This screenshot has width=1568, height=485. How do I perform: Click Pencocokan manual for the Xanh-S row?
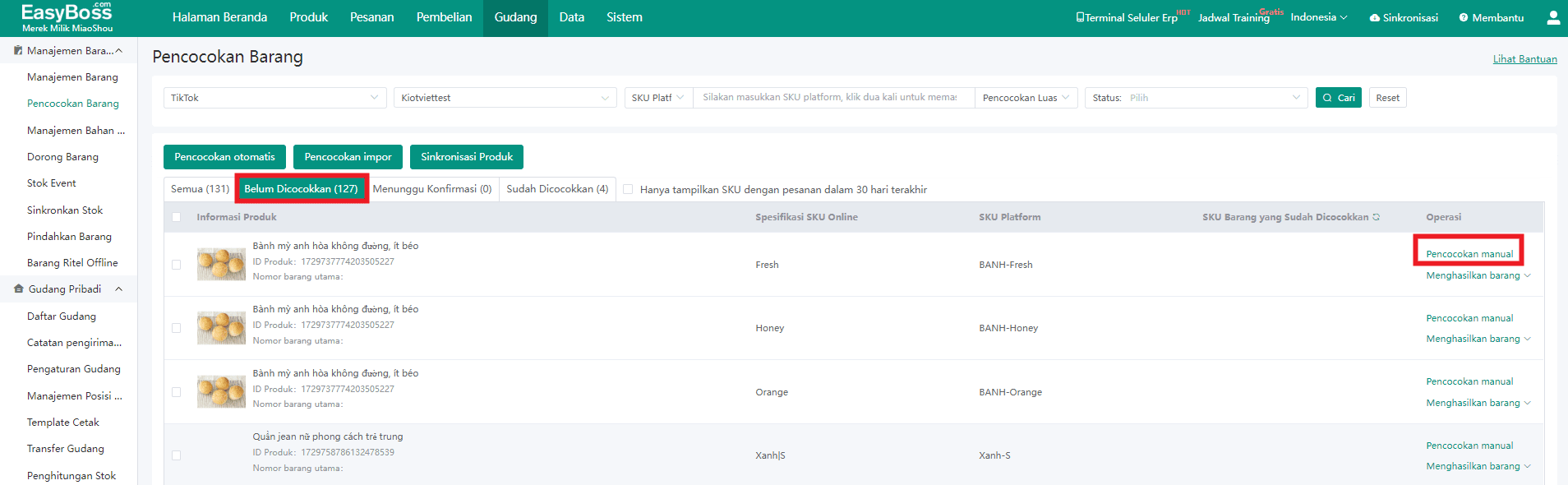[1469, 446]
